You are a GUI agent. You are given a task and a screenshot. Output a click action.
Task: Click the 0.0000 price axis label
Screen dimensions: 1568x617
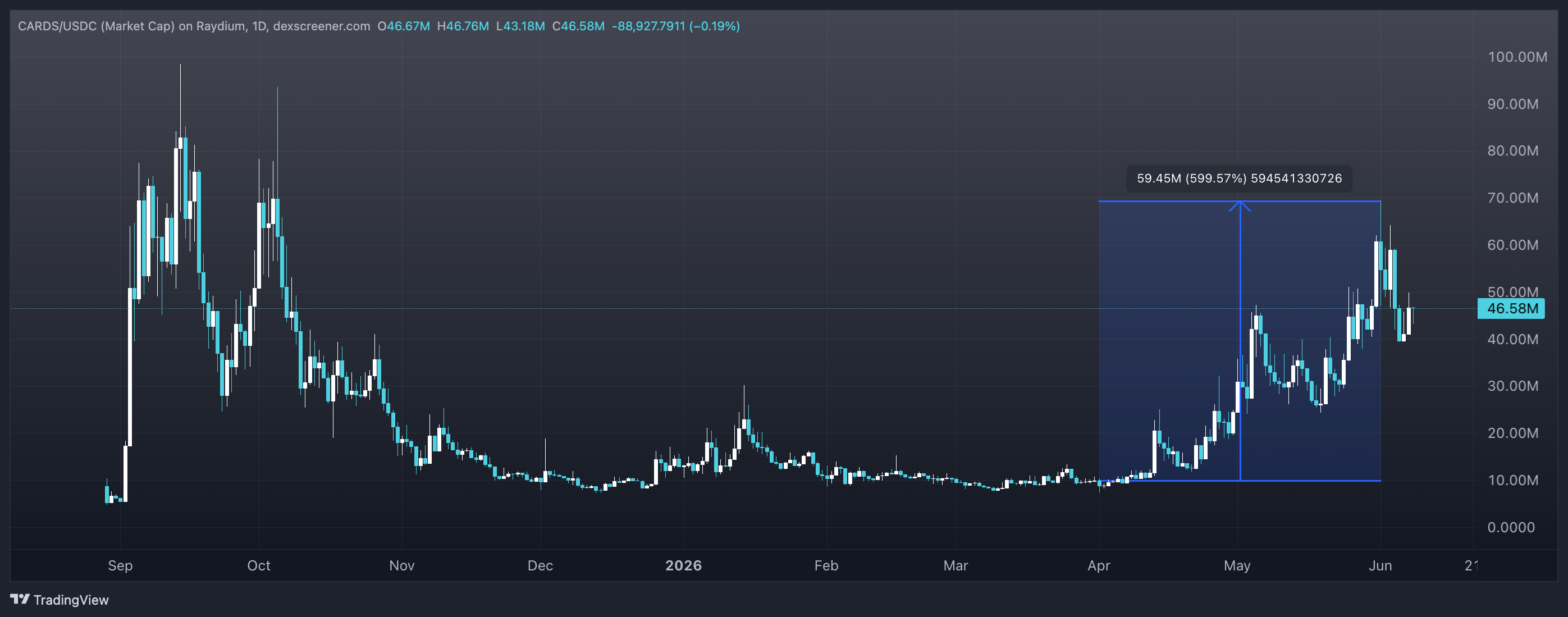click(1511, 528)
